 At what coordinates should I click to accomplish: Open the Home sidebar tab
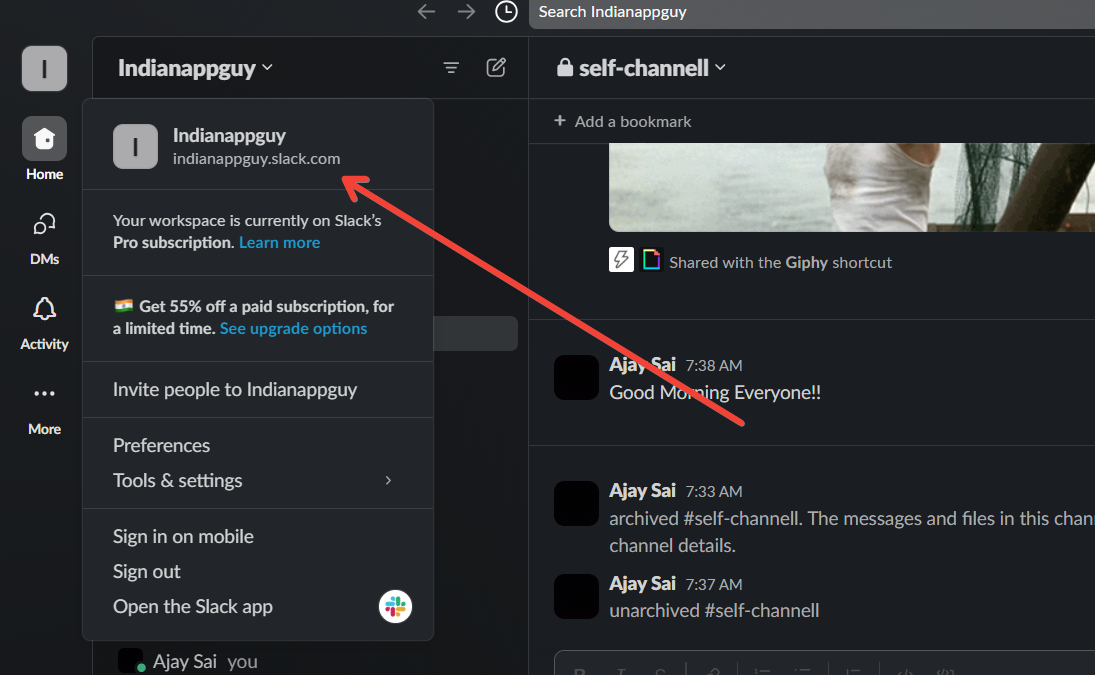[x=44, y=149]
